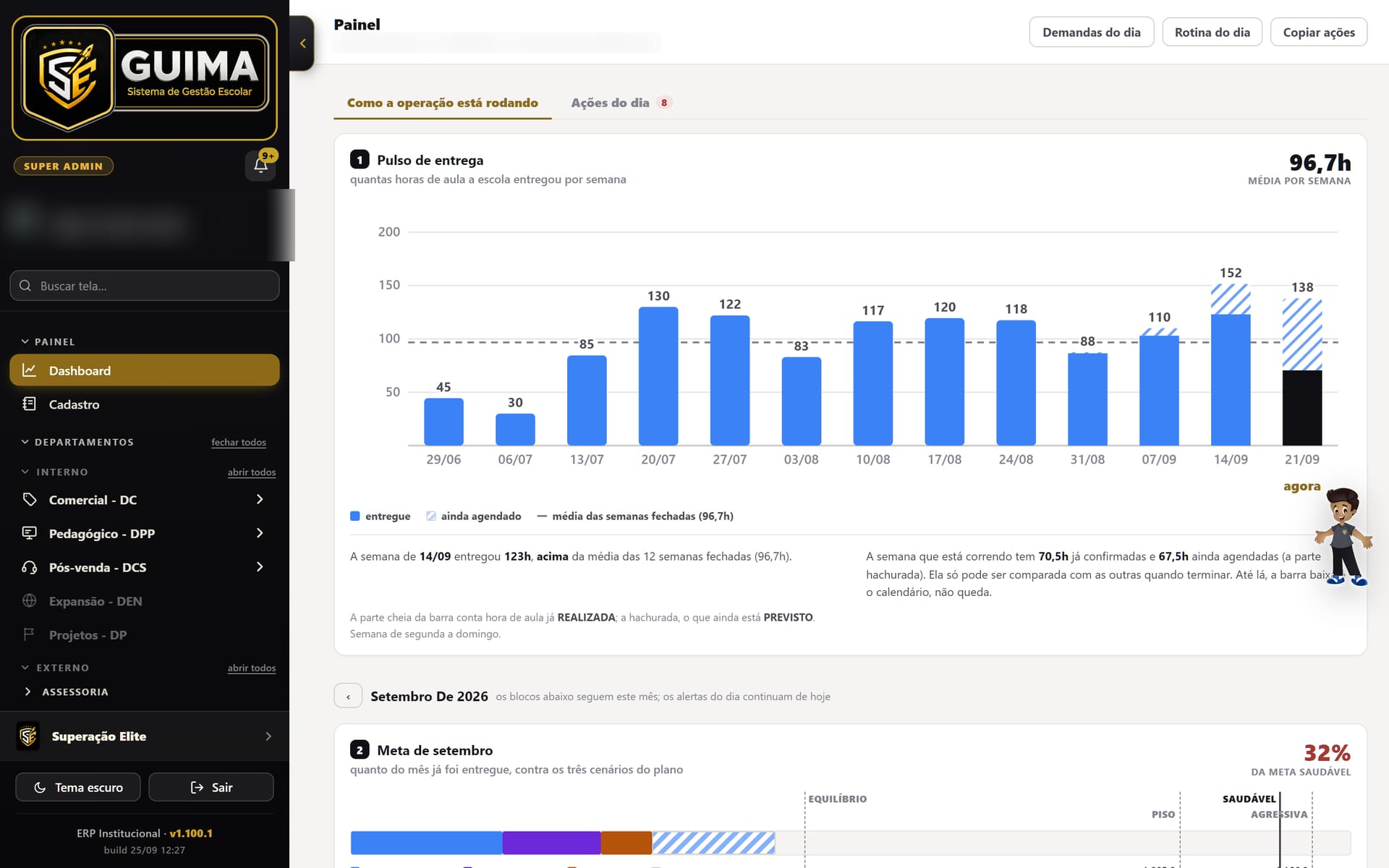Screen dimensions: 1389x868
Task: Expand Pós-venda - DCS submenu chevron
Action: (x=260, y=567)
